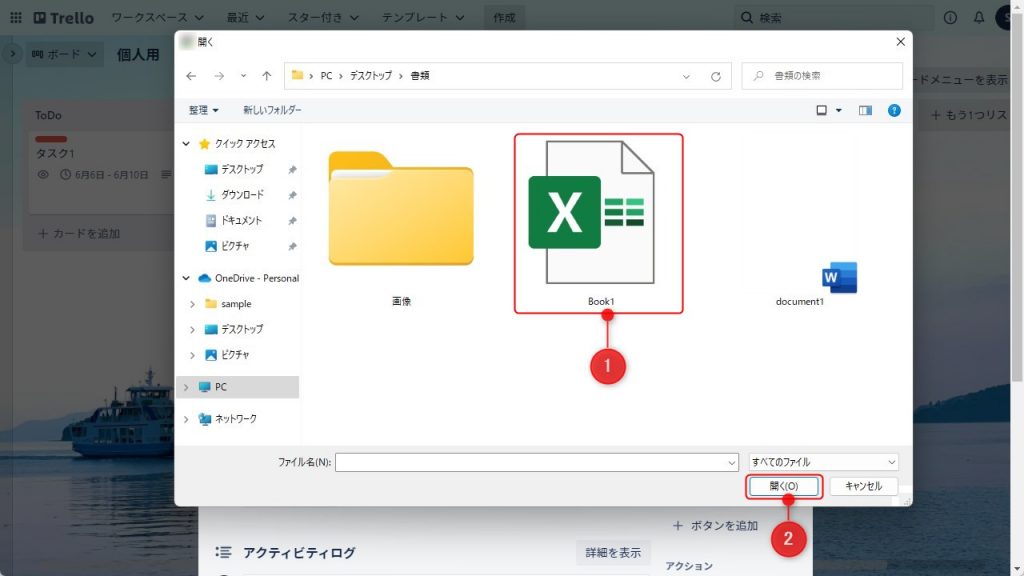
Task: Open Trello ワークスペース menu
Action: [x=157, y=18]
